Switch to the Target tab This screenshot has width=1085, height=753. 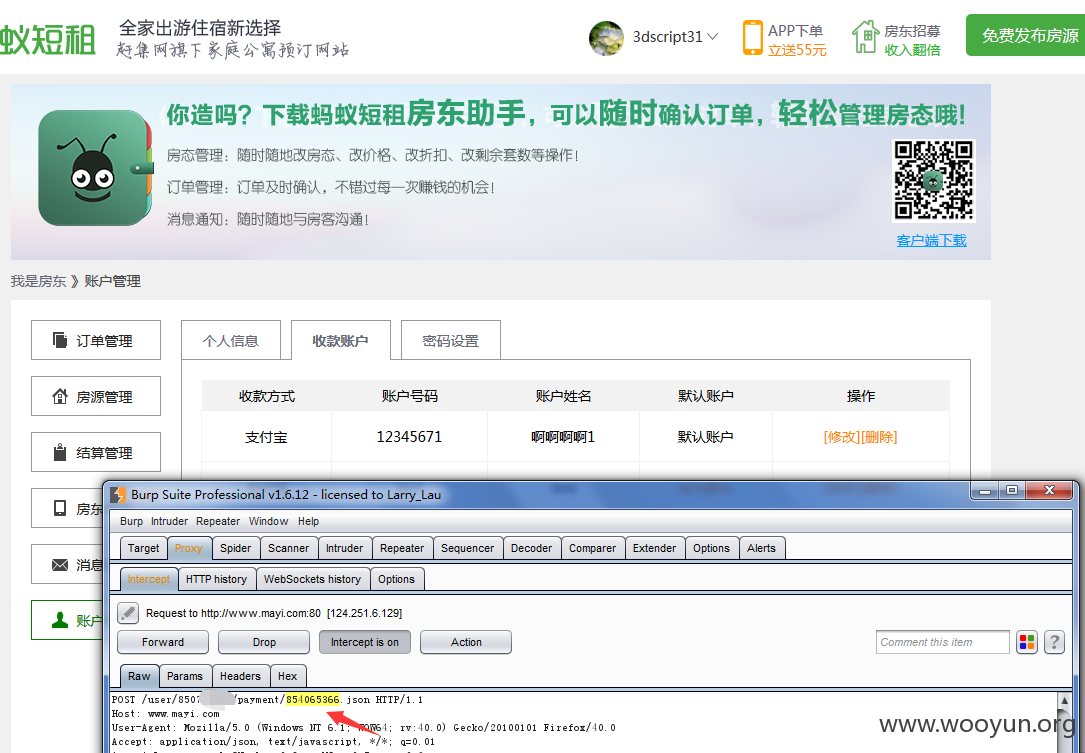(143, 547)
